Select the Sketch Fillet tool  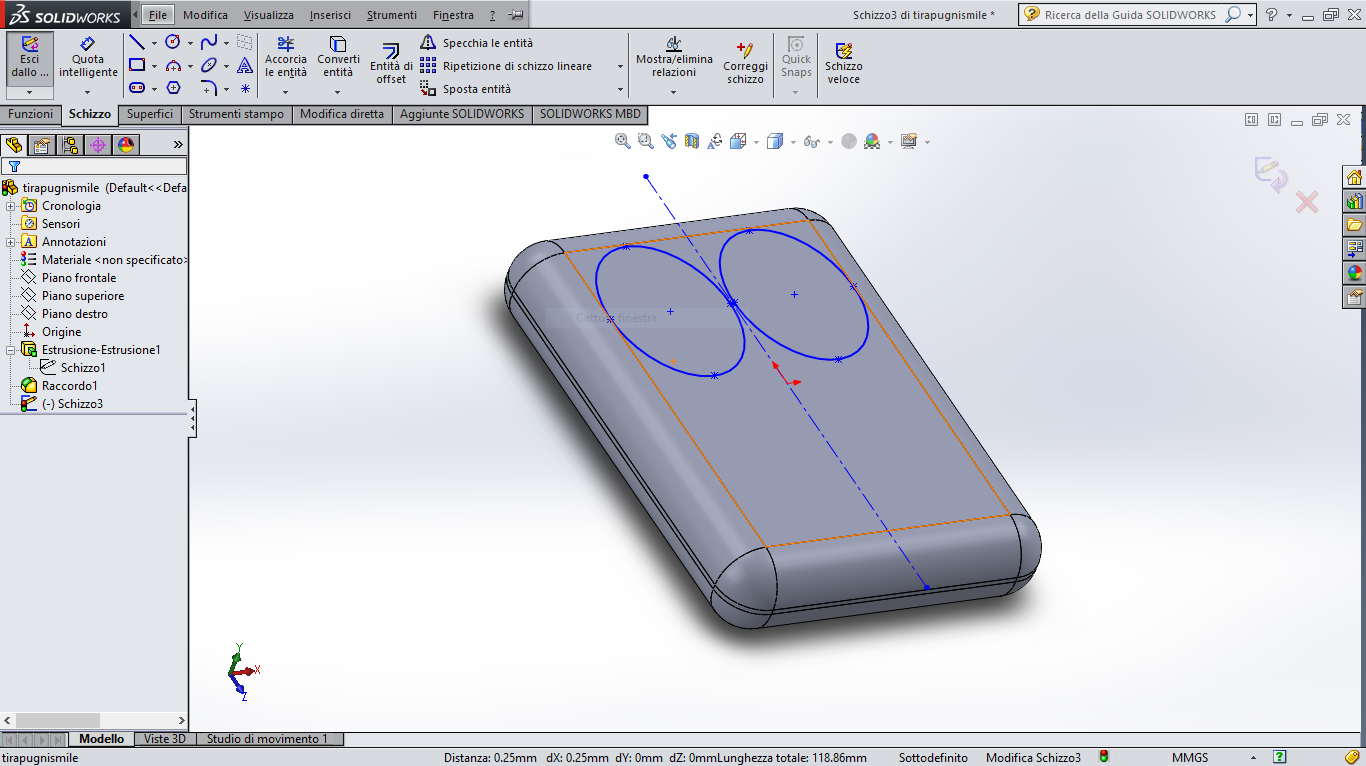pyautogui.click(x=209, y=88)
